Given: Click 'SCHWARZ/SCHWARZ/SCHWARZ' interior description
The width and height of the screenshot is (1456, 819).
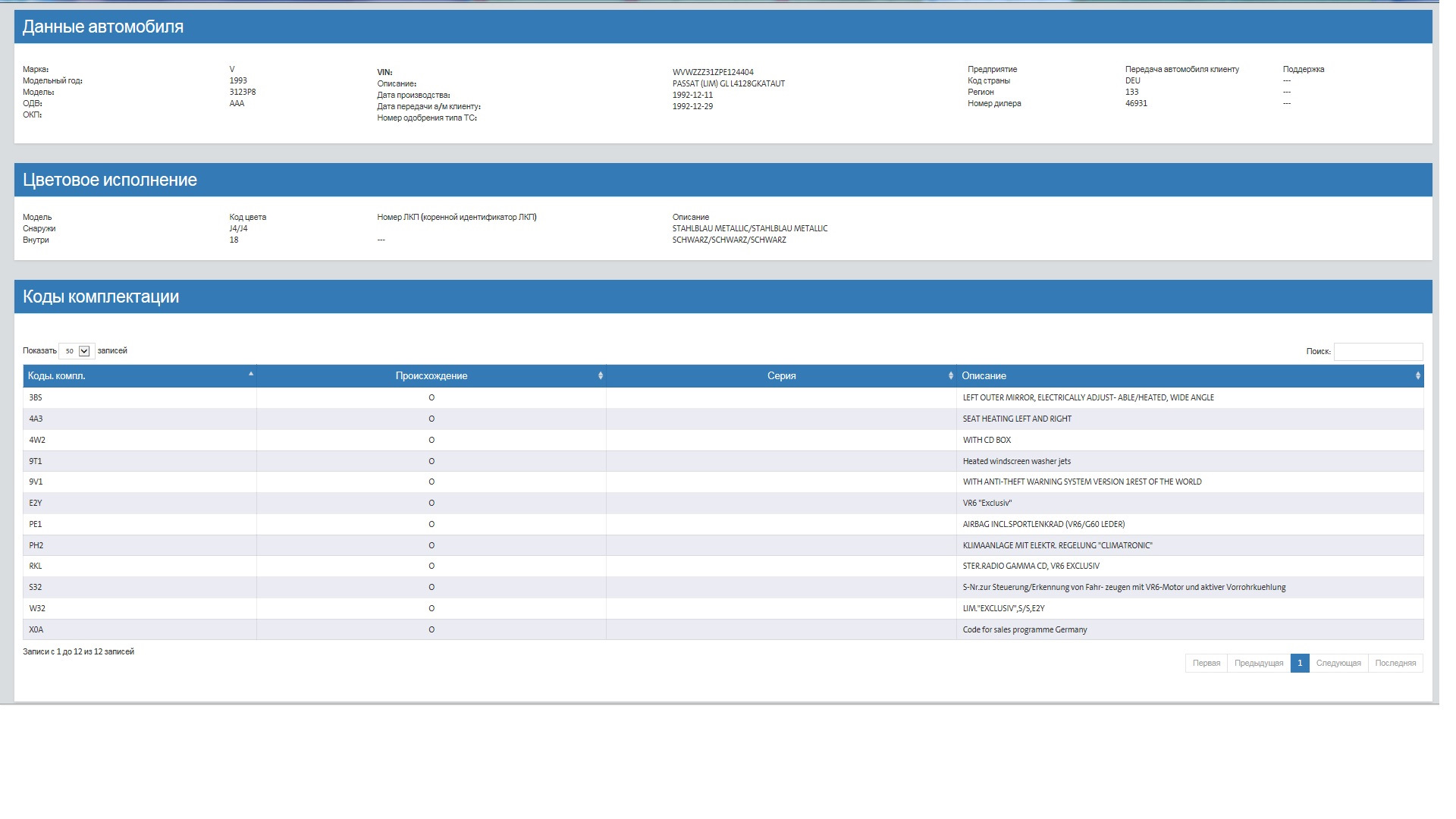Looking at the screenshot, I should (x=729, y=240).
